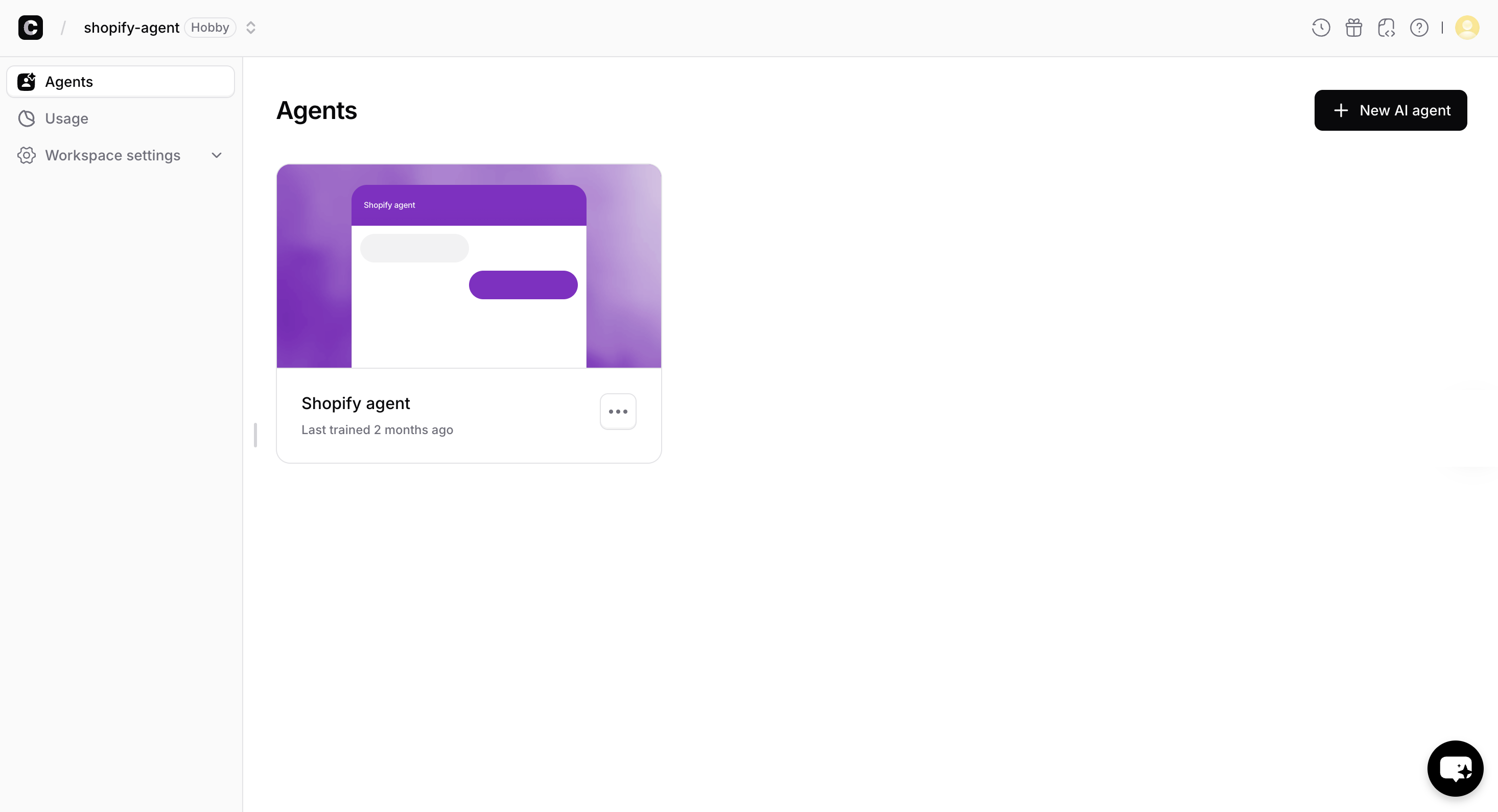This screenshot has width=1498, height=812.
Task: Click the Usage pie chart icon
Action: click(26, 118)
